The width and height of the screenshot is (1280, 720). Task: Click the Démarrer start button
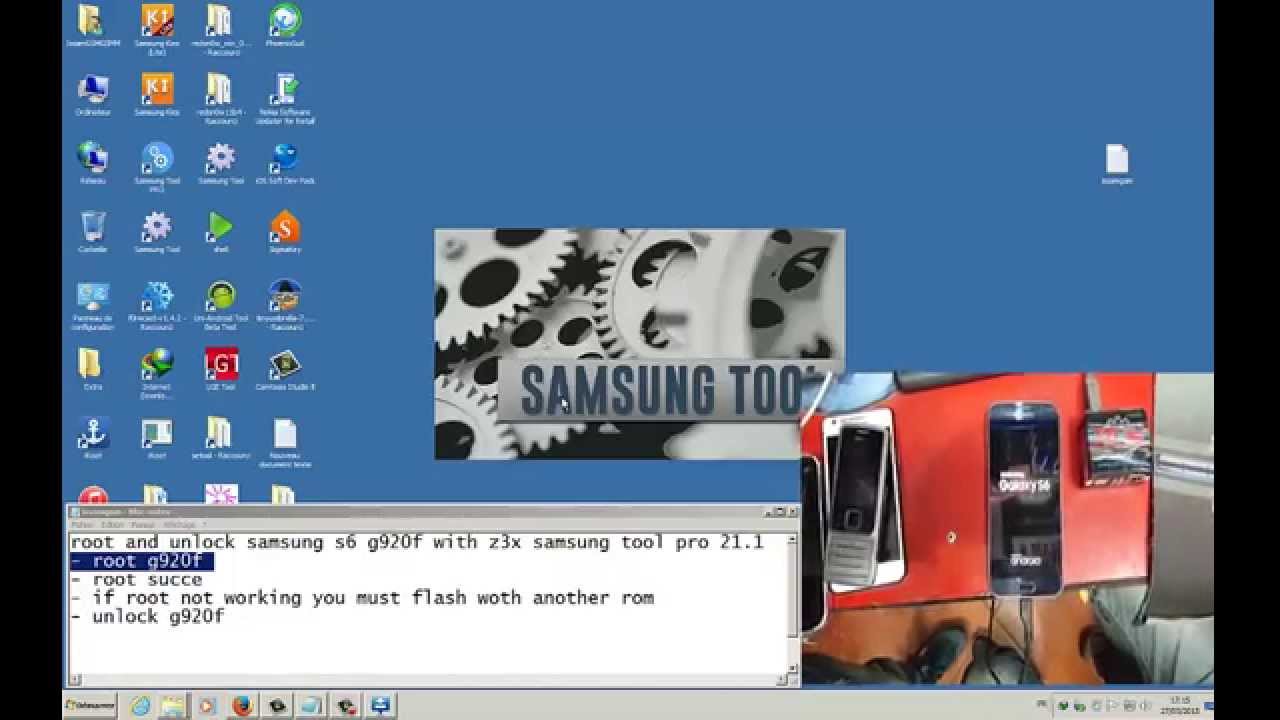pos(90,706)
